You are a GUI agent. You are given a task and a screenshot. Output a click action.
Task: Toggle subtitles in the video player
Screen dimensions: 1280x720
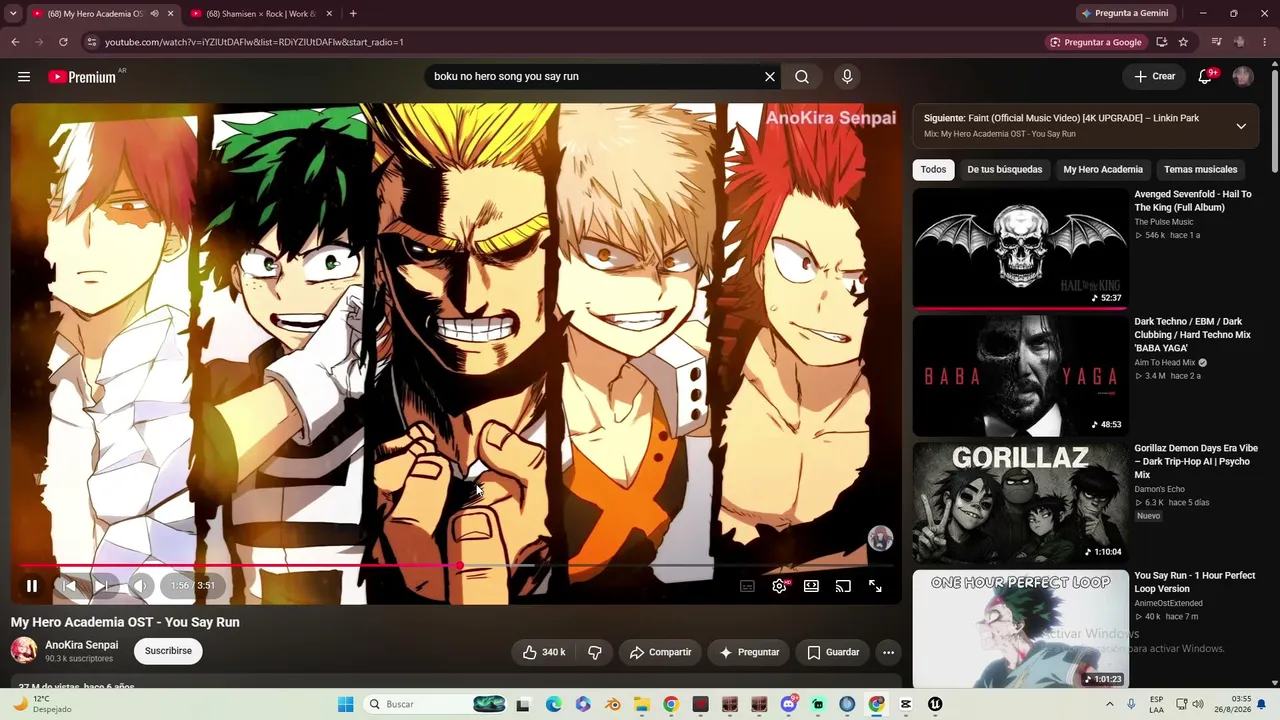pos(747,586)
